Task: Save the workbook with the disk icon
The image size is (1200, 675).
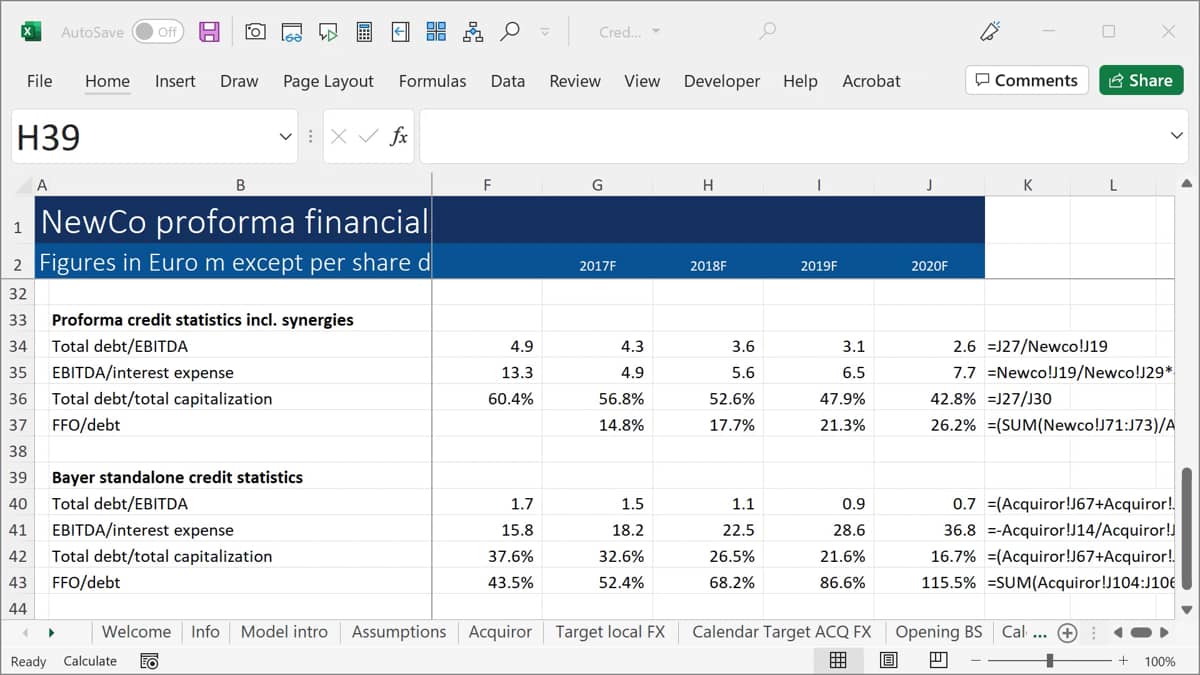Action: (x=209, y=32)
